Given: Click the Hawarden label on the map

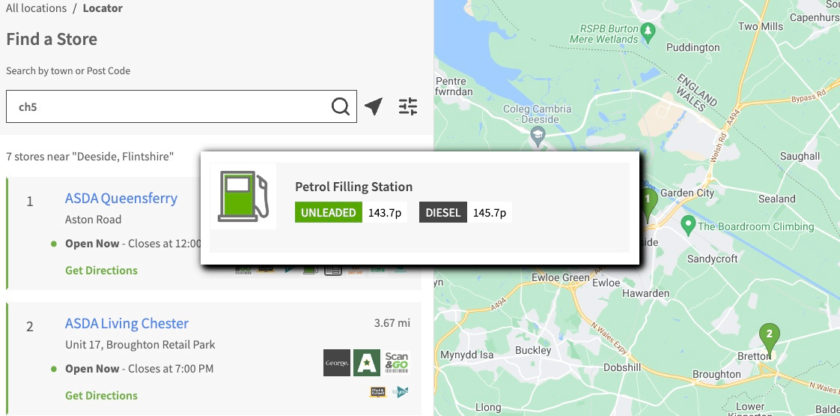Looking at the screenshot, I should pyautogui.click(x=646, y=293).
